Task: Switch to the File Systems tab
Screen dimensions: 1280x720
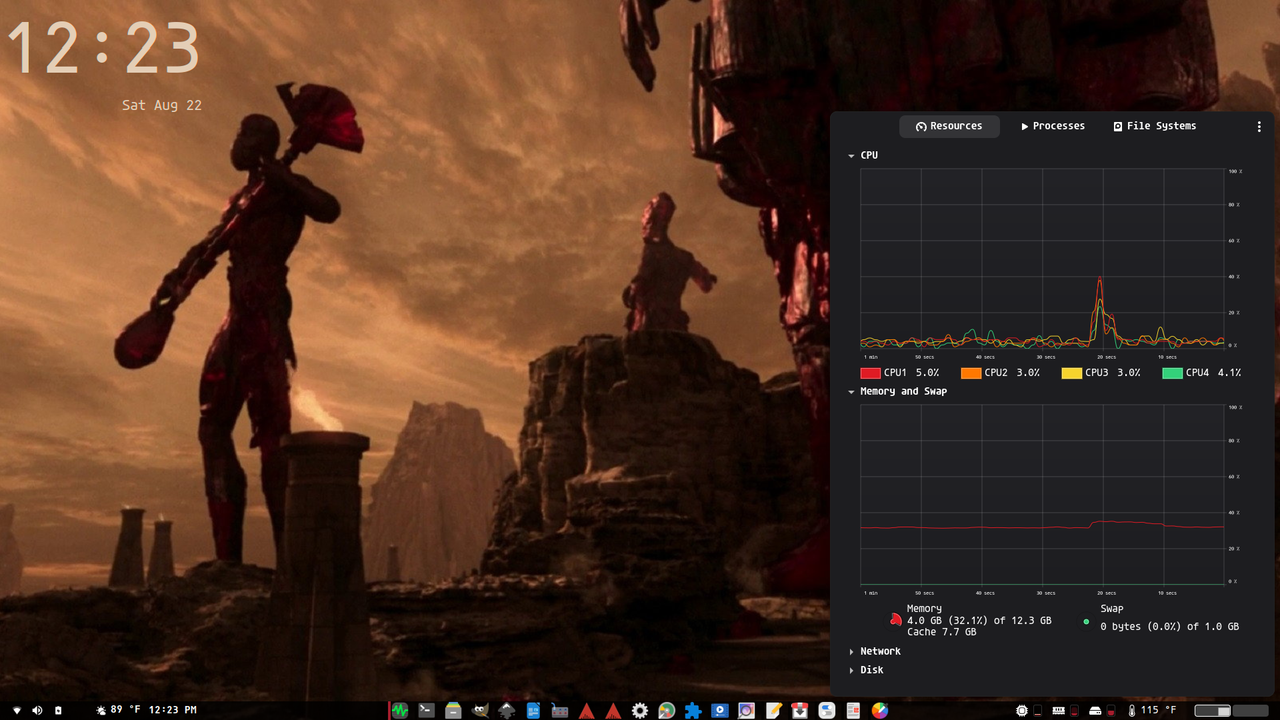Action: pyautogui.click(x=1155, y=126)
